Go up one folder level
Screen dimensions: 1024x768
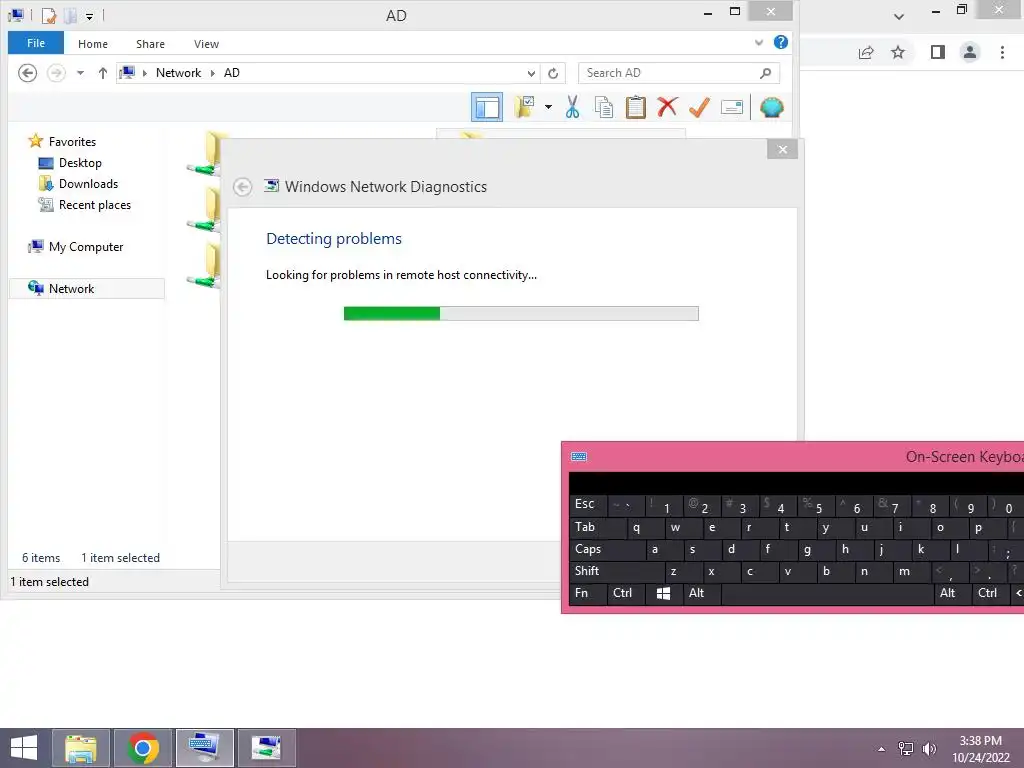click(103, 73)
